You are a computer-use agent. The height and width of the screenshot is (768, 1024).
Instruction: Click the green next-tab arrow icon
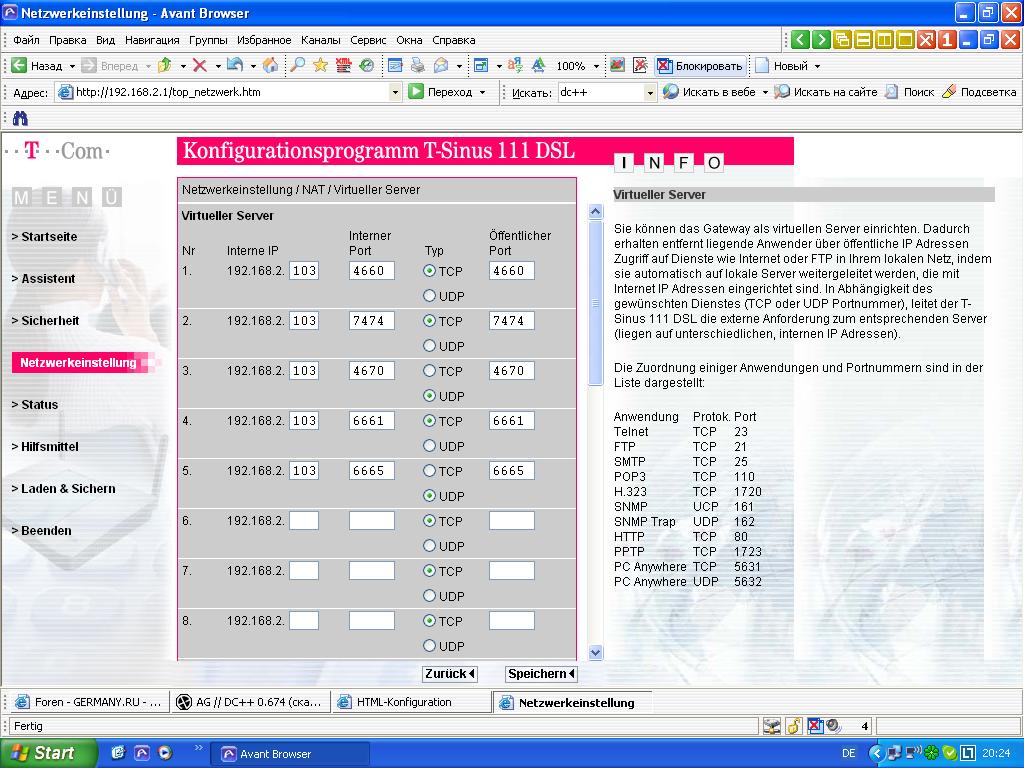tap(821, 40)
